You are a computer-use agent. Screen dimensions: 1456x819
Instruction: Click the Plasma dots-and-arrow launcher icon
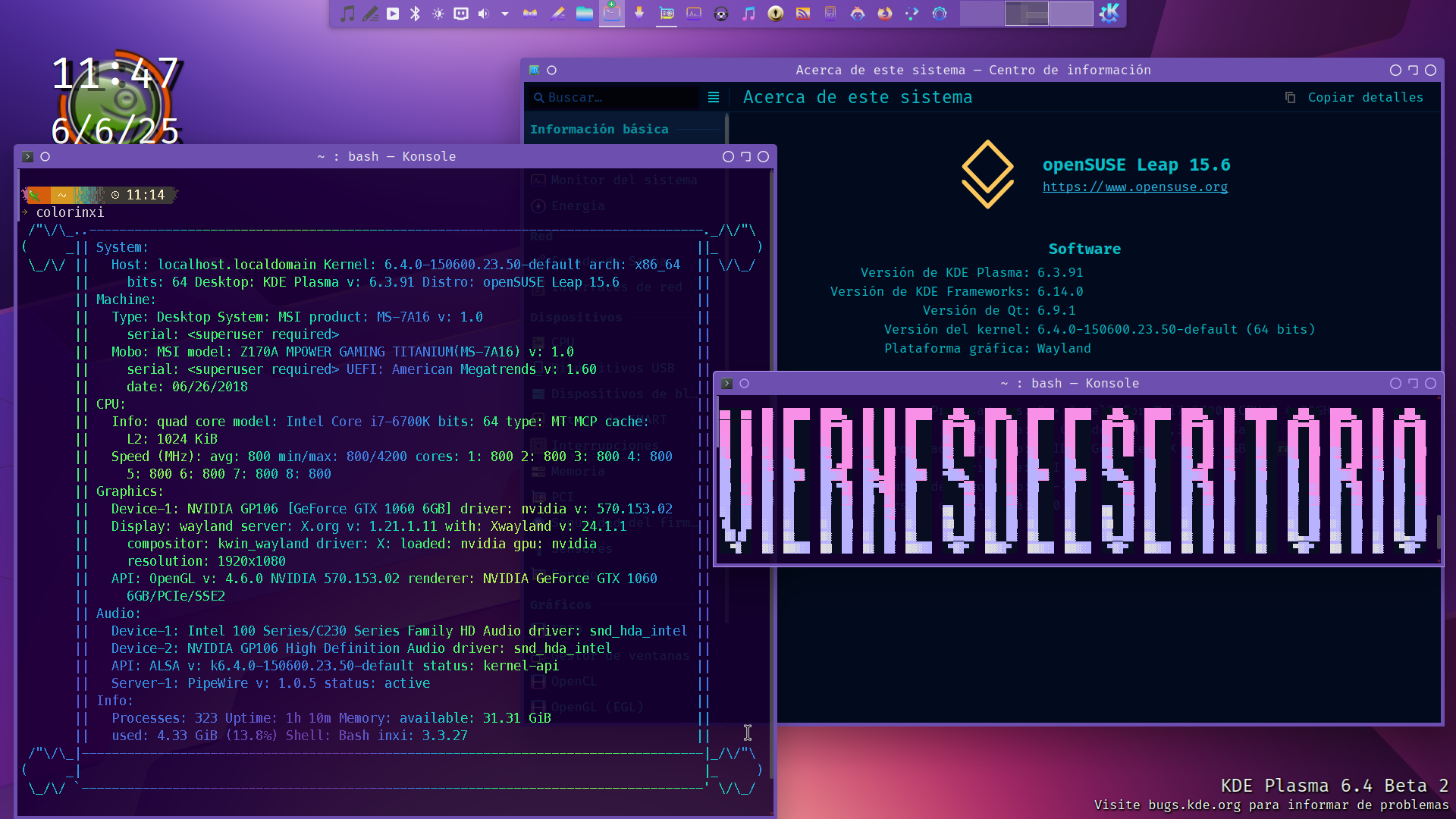[x=912, y=14]
